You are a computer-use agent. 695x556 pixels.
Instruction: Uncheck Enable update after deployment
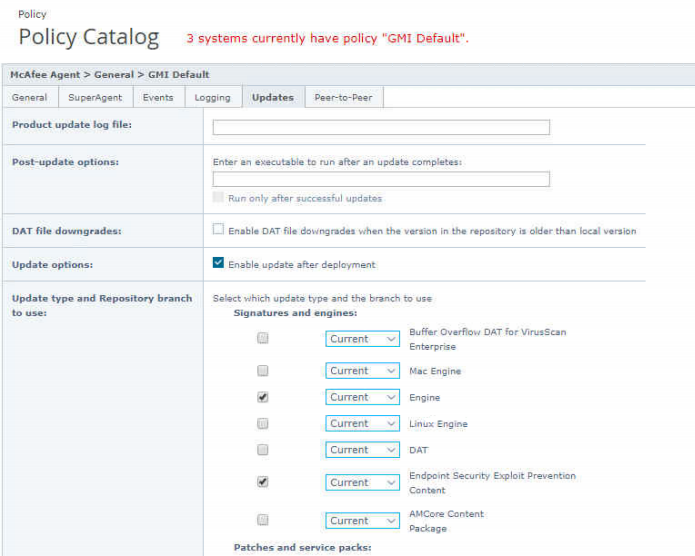pyautogui.click(x=218, y=262)
